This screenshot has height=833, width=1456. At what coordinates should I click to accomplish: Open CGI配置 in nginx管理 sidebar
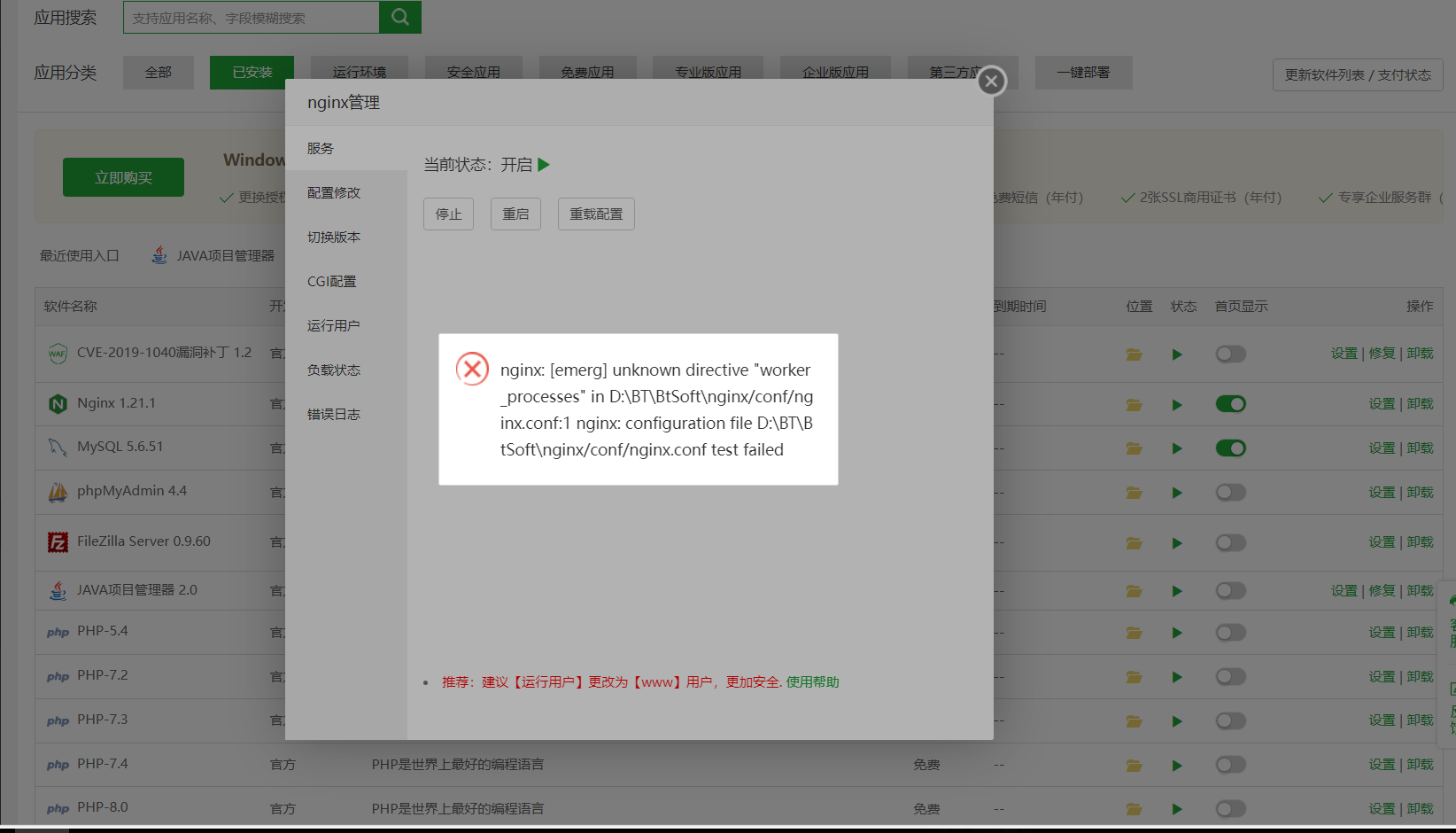click(346, 281)
